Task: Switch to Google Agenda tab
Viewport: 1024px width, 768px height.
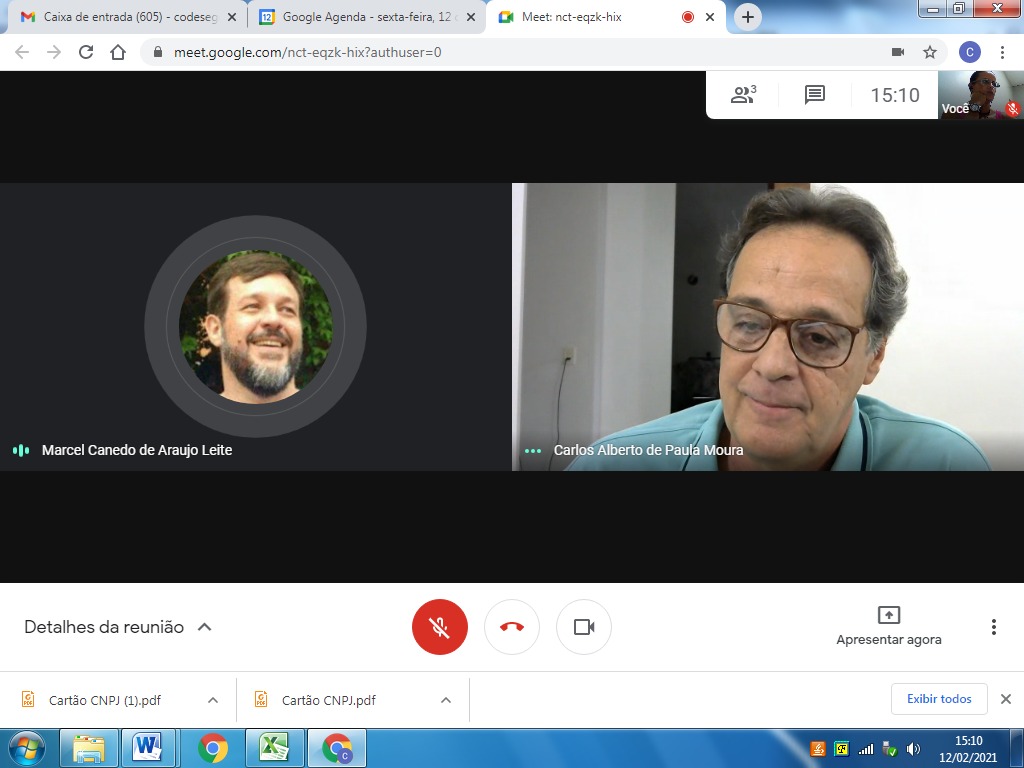Action: (366, 17)
